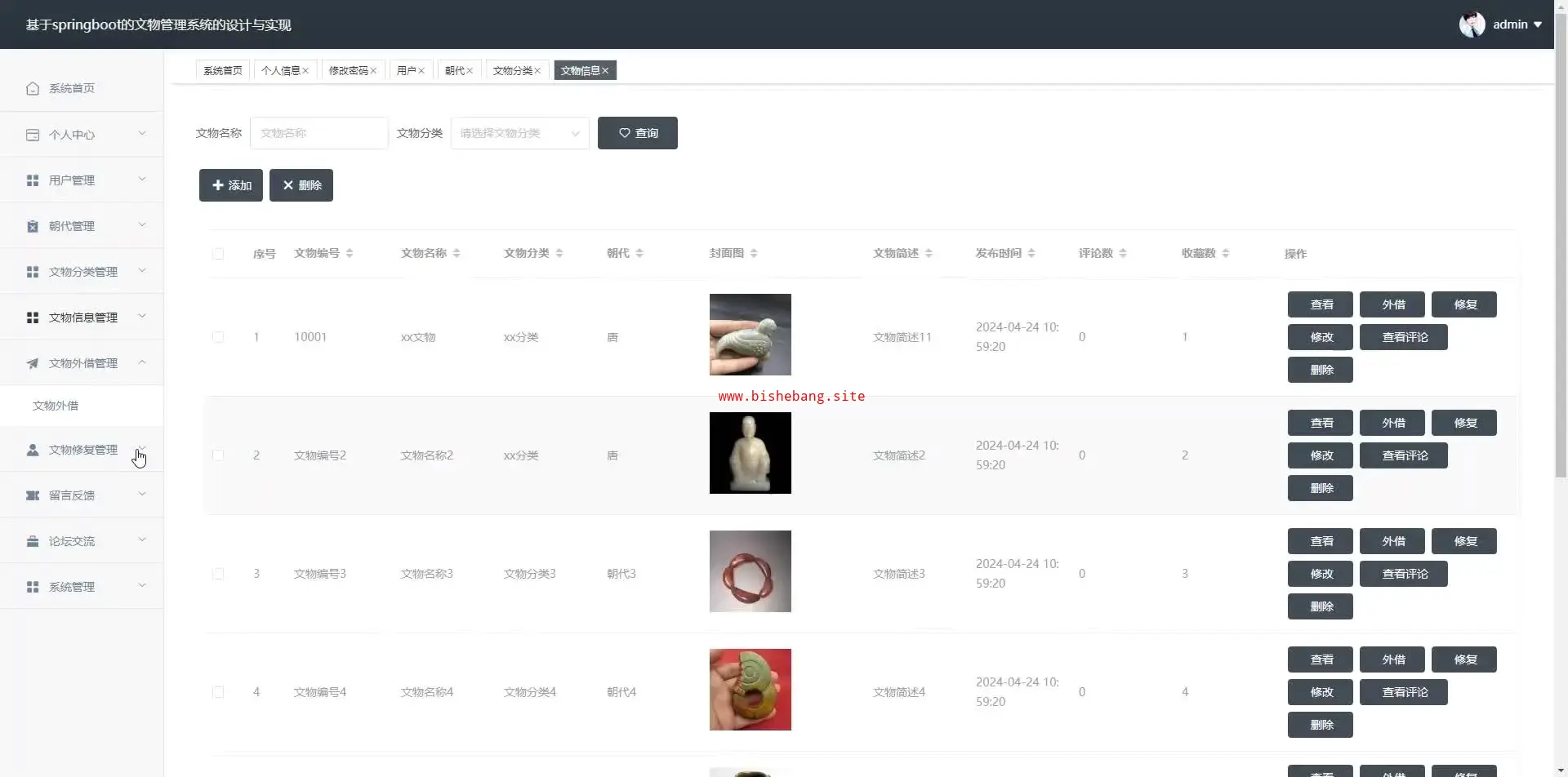This screenshot has width=1568, height=777.
Task: Click the 论坛交流 briefcase icon
Action: 33,541
